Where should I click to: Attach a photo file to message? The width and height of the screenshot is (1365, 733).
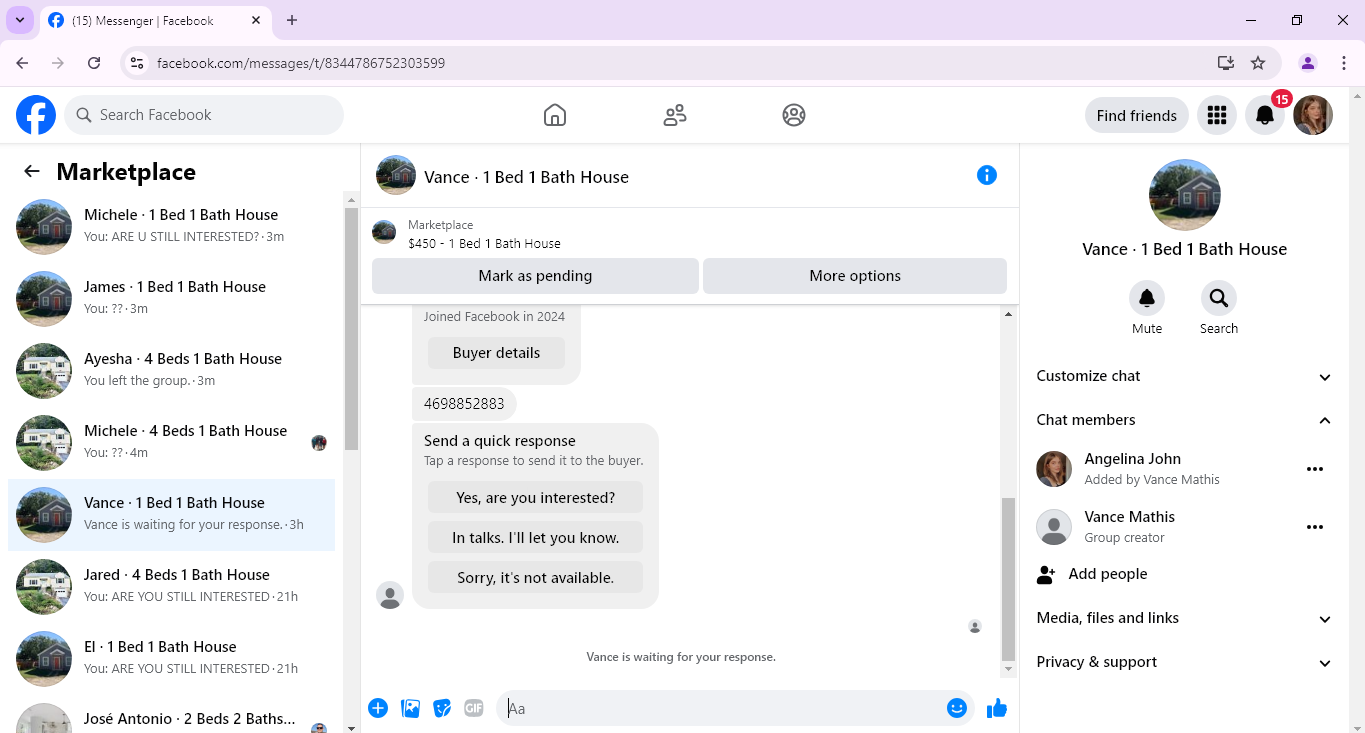click(x=410, y=708)
